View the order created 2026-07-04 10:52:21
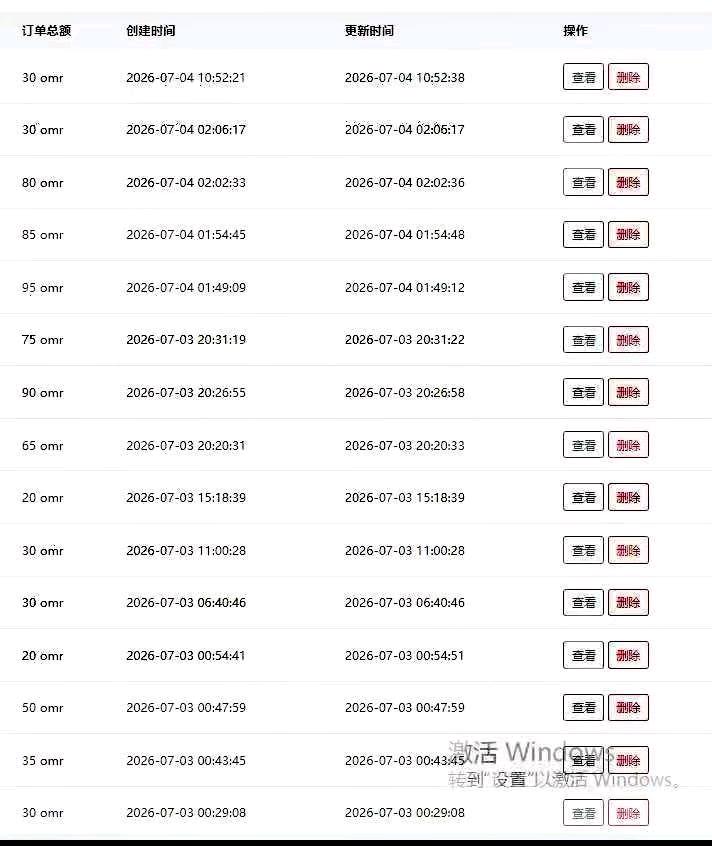 583,77
